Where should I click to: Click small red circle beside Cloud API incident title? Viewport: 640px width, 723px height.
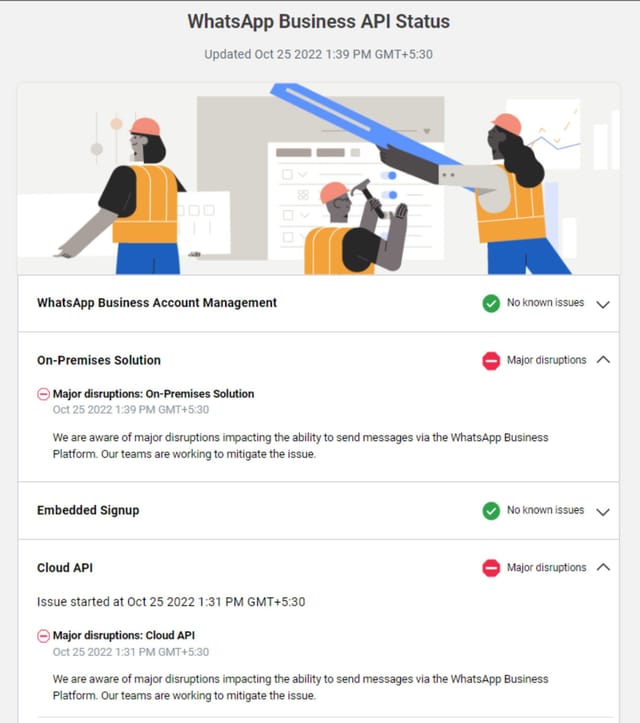[43, 636]
